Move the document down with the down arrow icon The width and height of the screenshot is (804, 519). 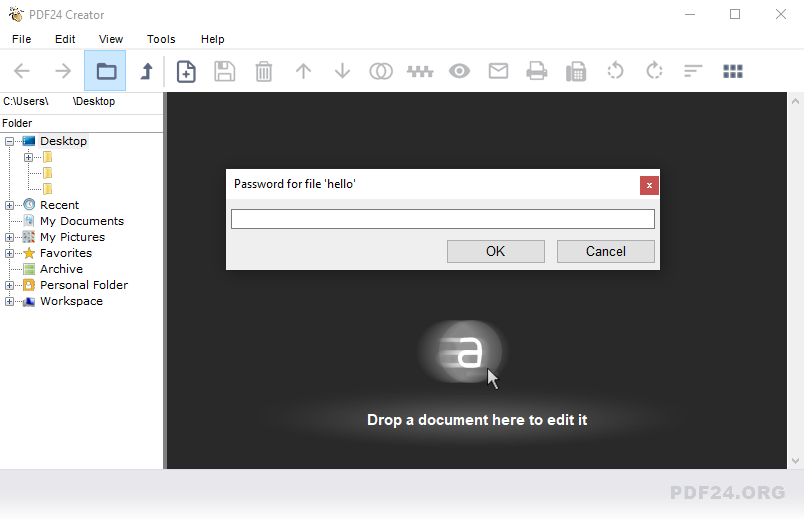[342, 71]
